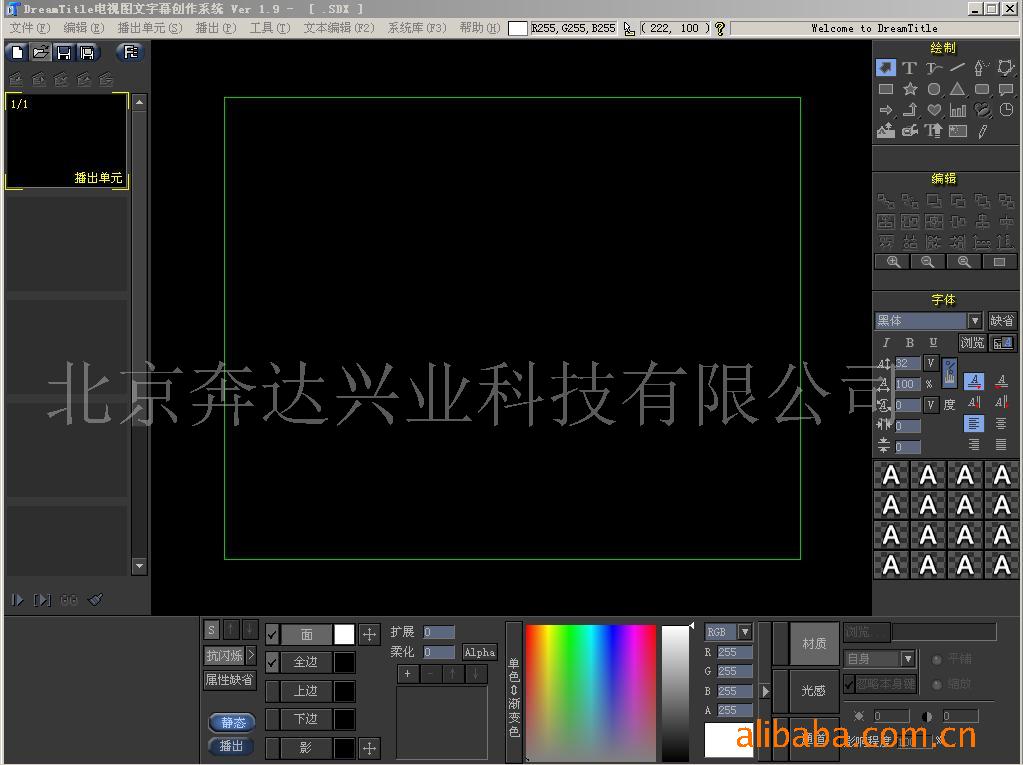Image resolution: width=1023 pixels, height=765 pixels.
Task: Click the Alpha button
Action: pyautogui.click(x=480, y=652)
